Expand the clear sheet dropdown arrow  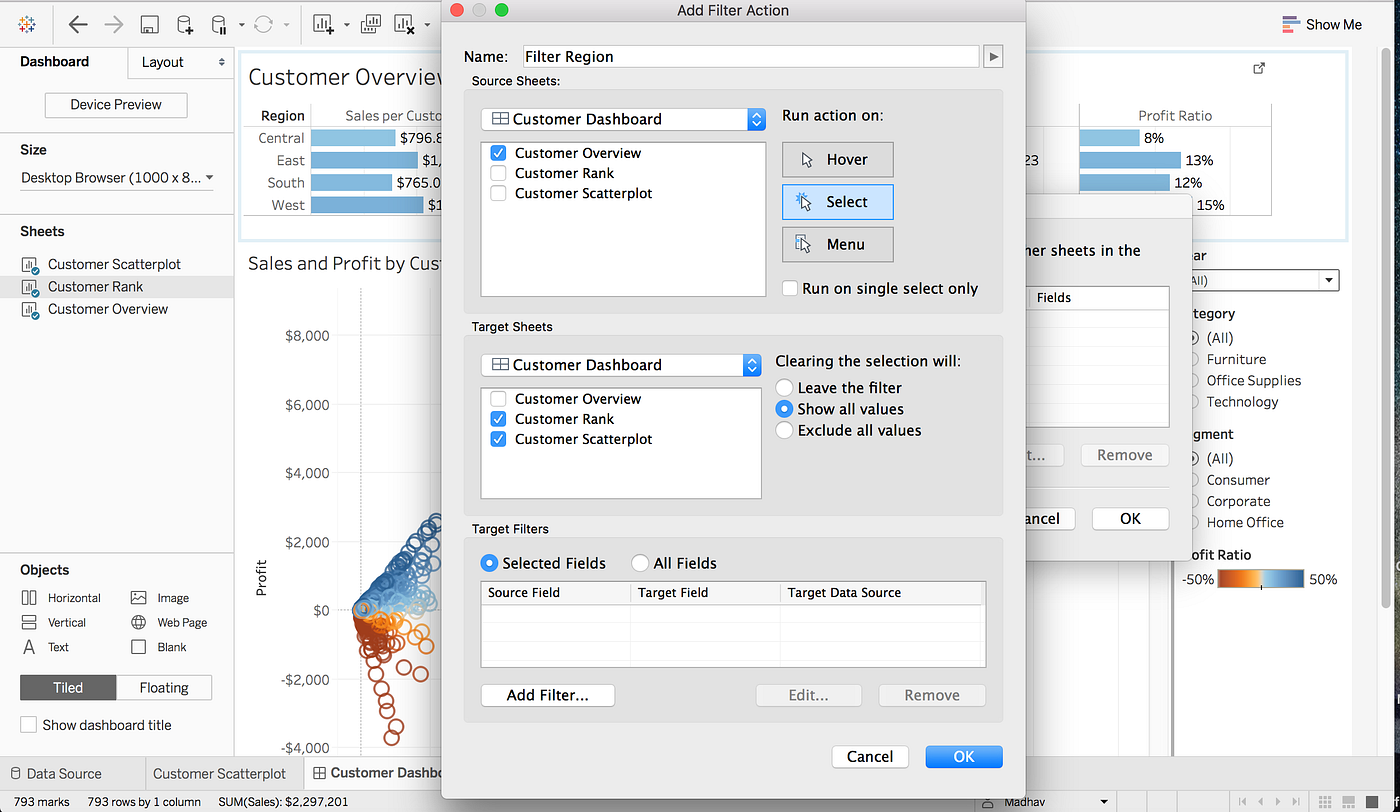pos(427,25)
